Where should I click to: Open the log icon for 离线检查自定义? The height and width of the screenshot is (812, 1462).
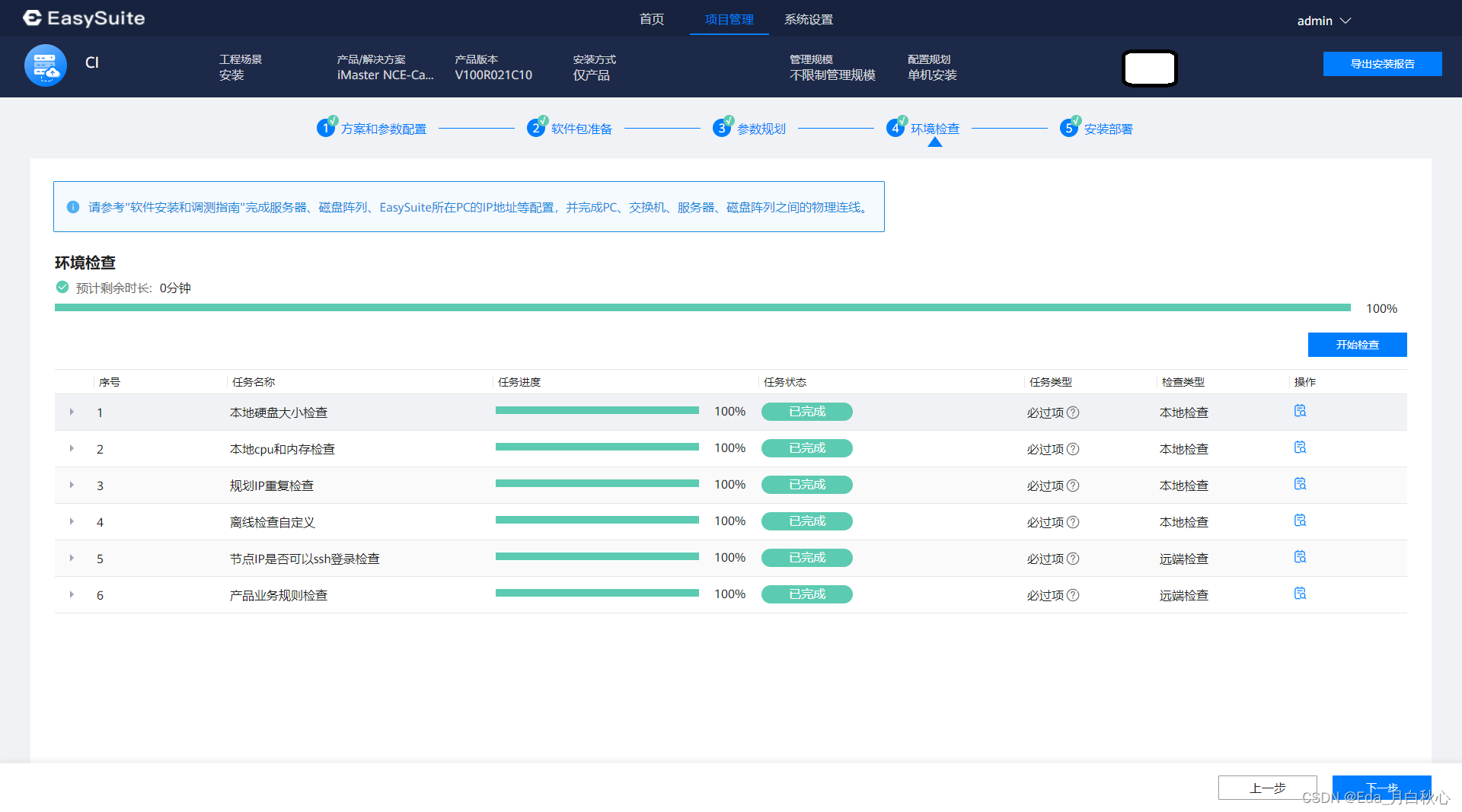click(x=1300, y=521)
